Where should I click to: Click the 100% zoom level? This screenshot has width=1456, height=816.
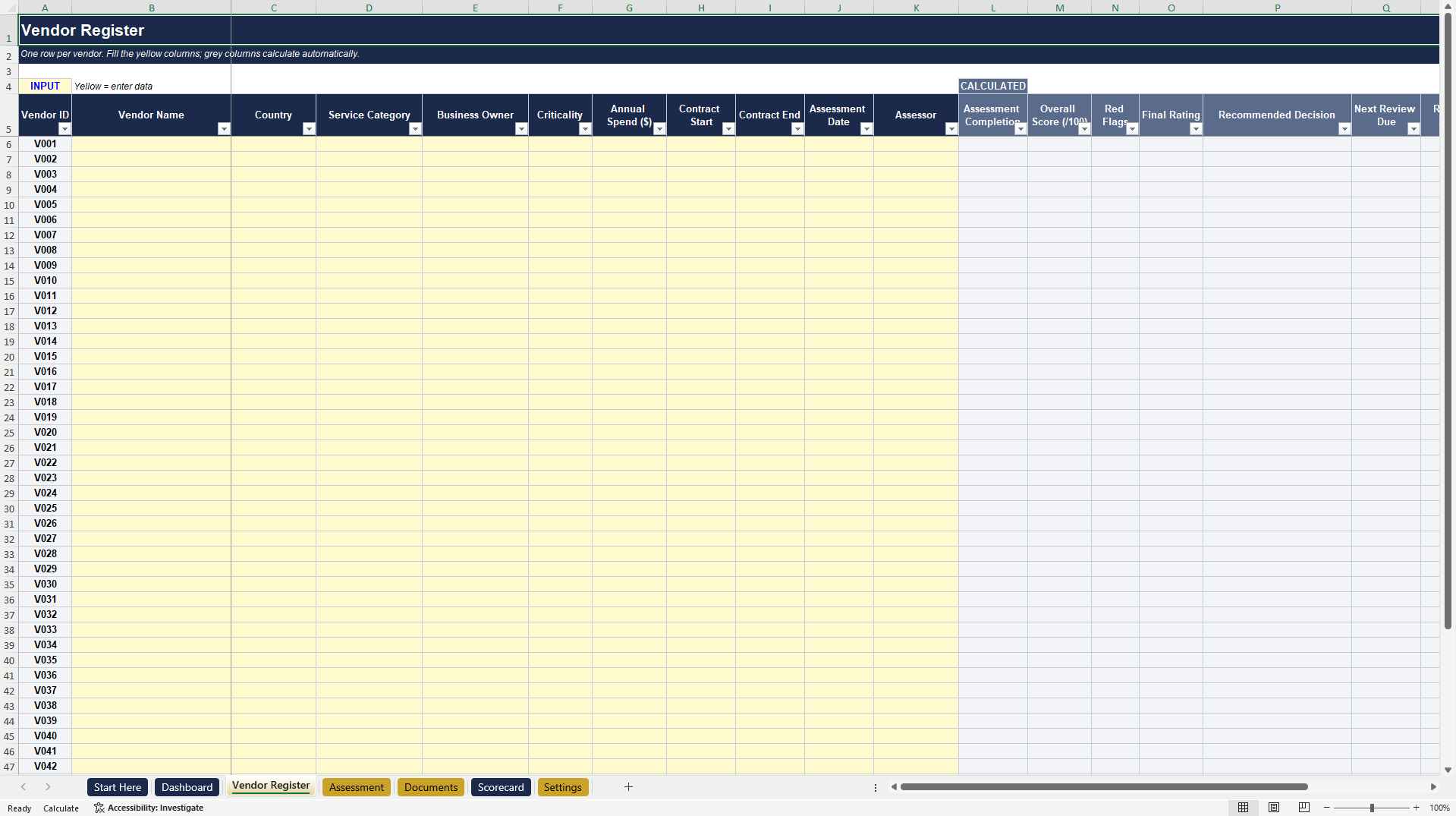[1439, 808]
